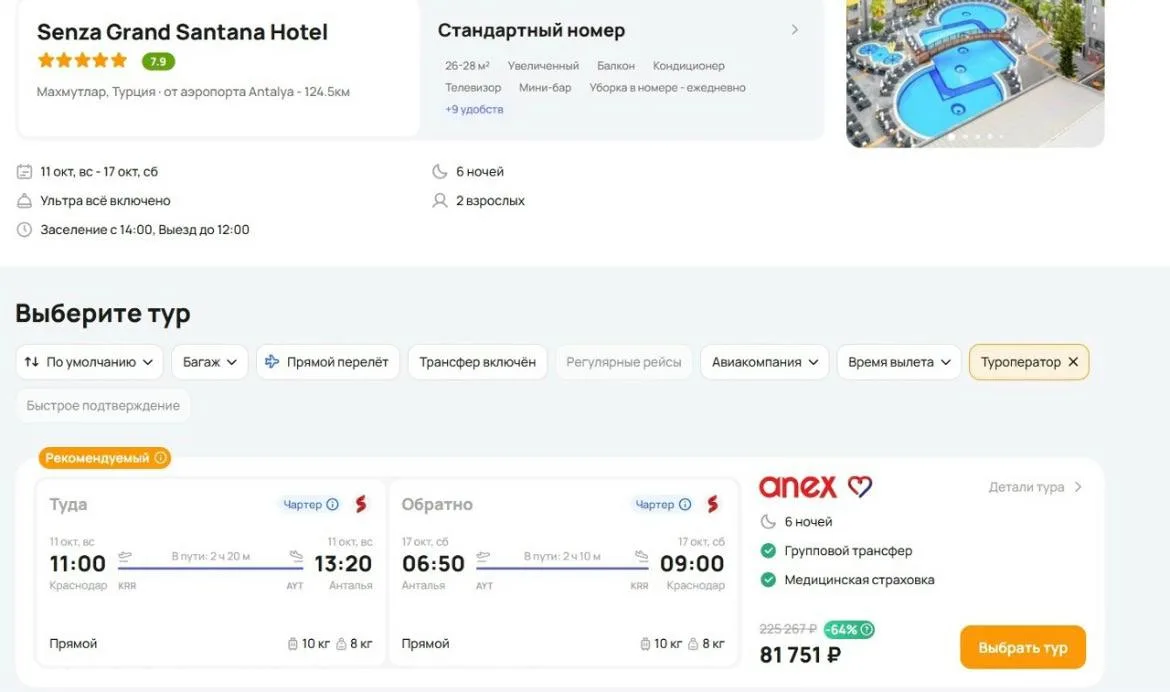Image resolution: width=1170 pixels, height=692 pixels.
Task: Click the Anex tour operator logo
Action: (798, 487)
